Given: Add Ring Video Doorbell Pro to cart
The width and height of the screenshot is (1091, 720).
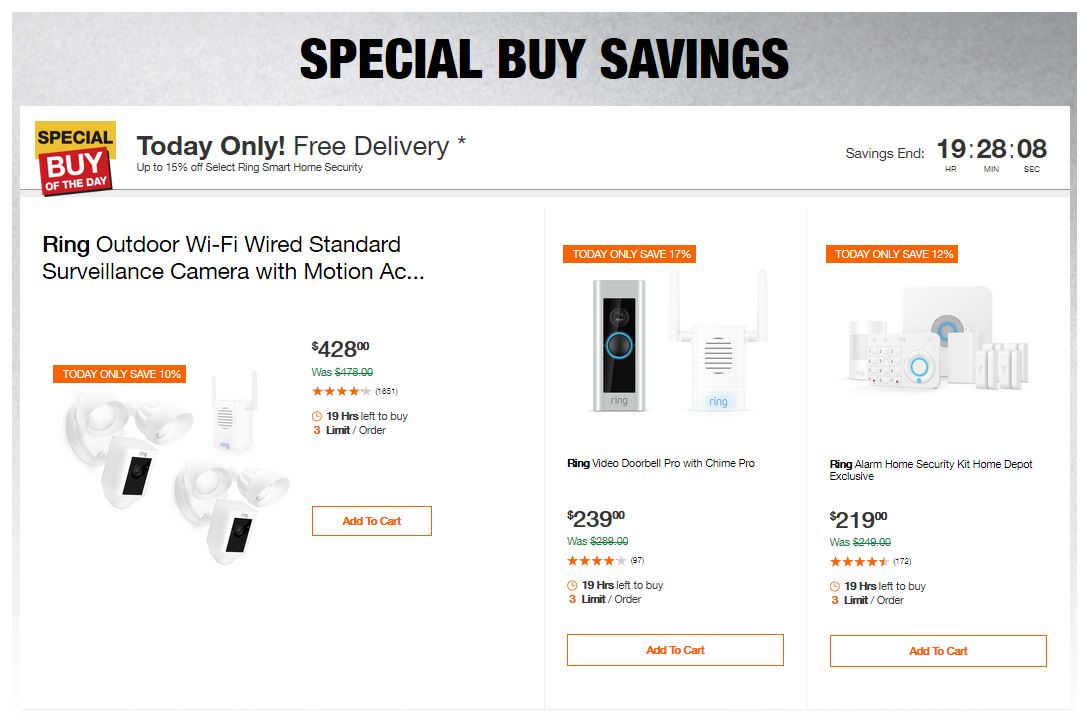Looking at the screenshot, I should click(675, 650).
